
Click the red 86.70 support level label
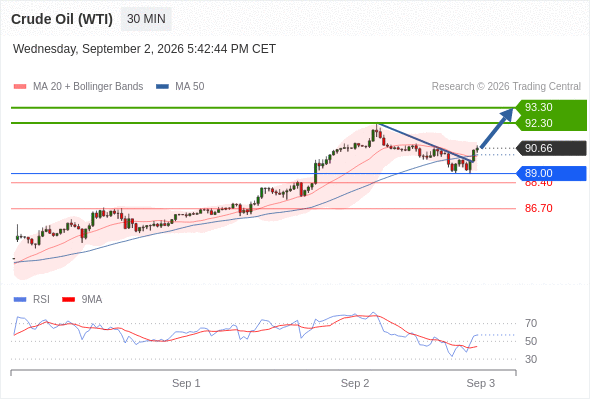coord(538,208)
